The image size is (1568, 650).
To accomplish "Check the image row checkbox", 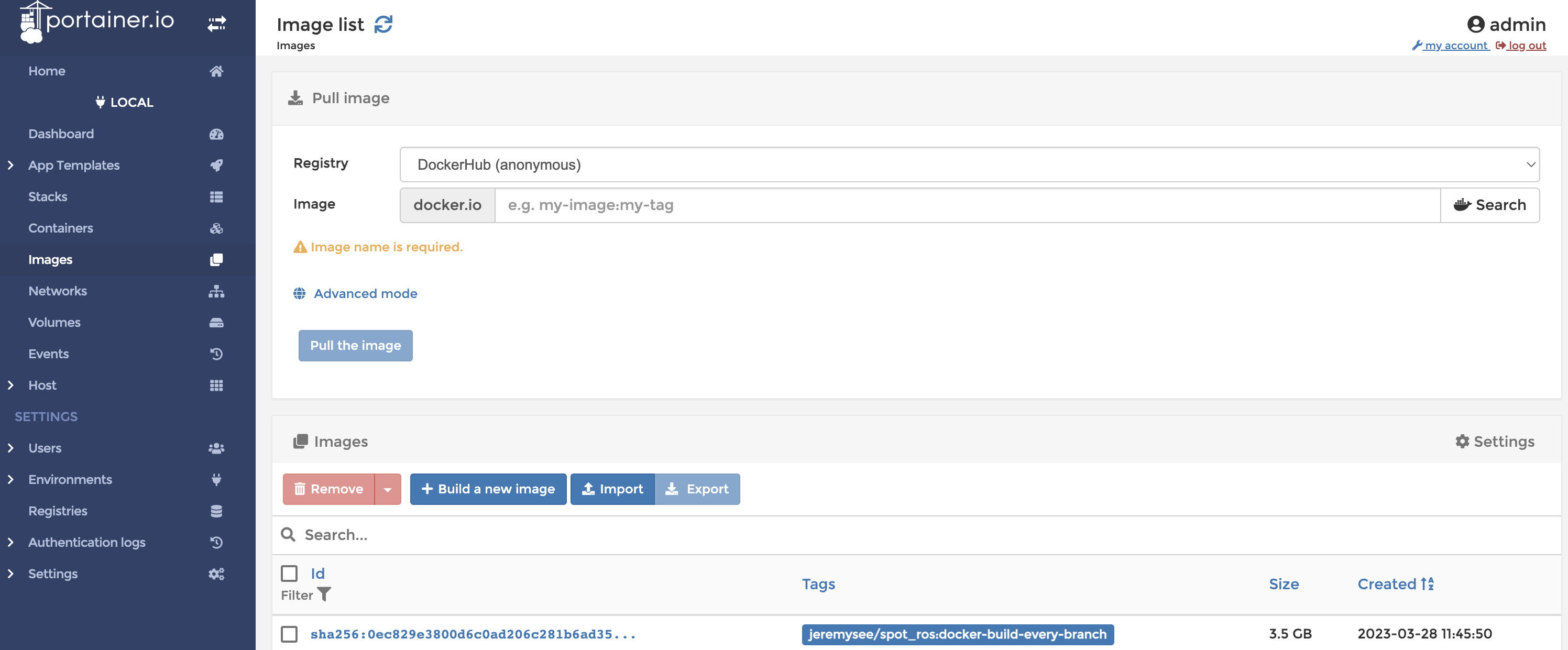I will pyautogui.click(x=288, y=633).
